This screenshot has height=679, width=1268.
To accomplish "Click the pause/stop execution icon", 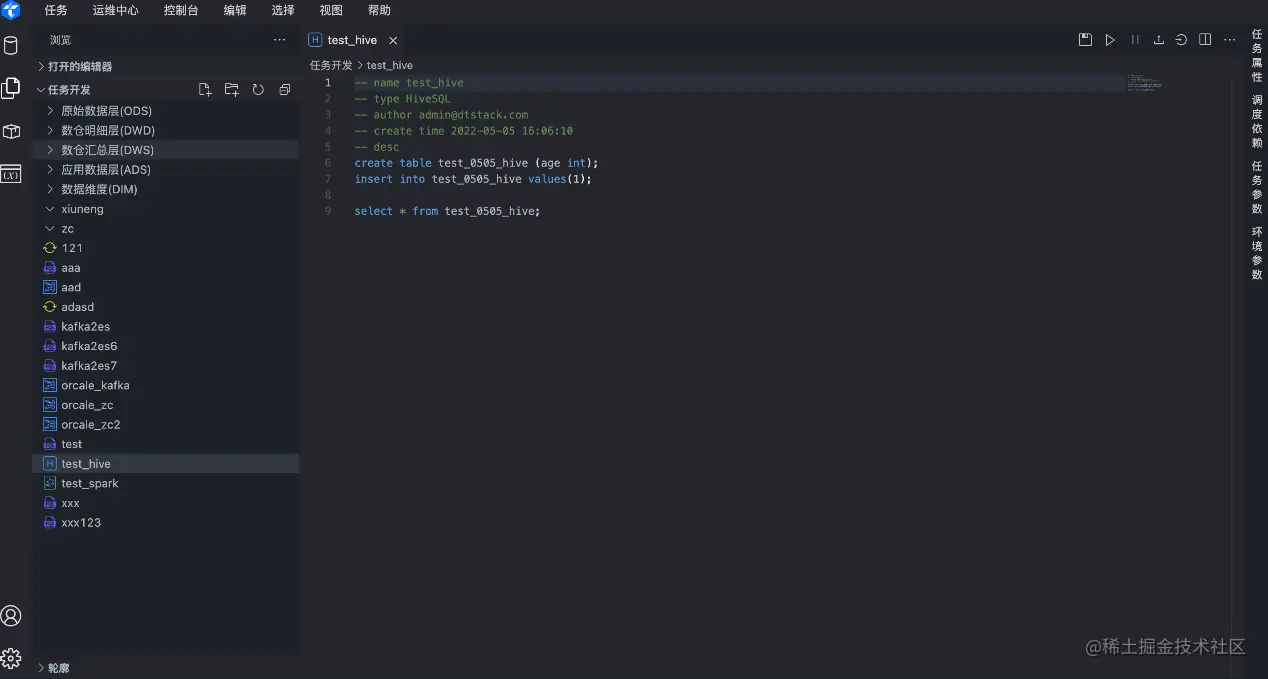I will click(1135, 40).
